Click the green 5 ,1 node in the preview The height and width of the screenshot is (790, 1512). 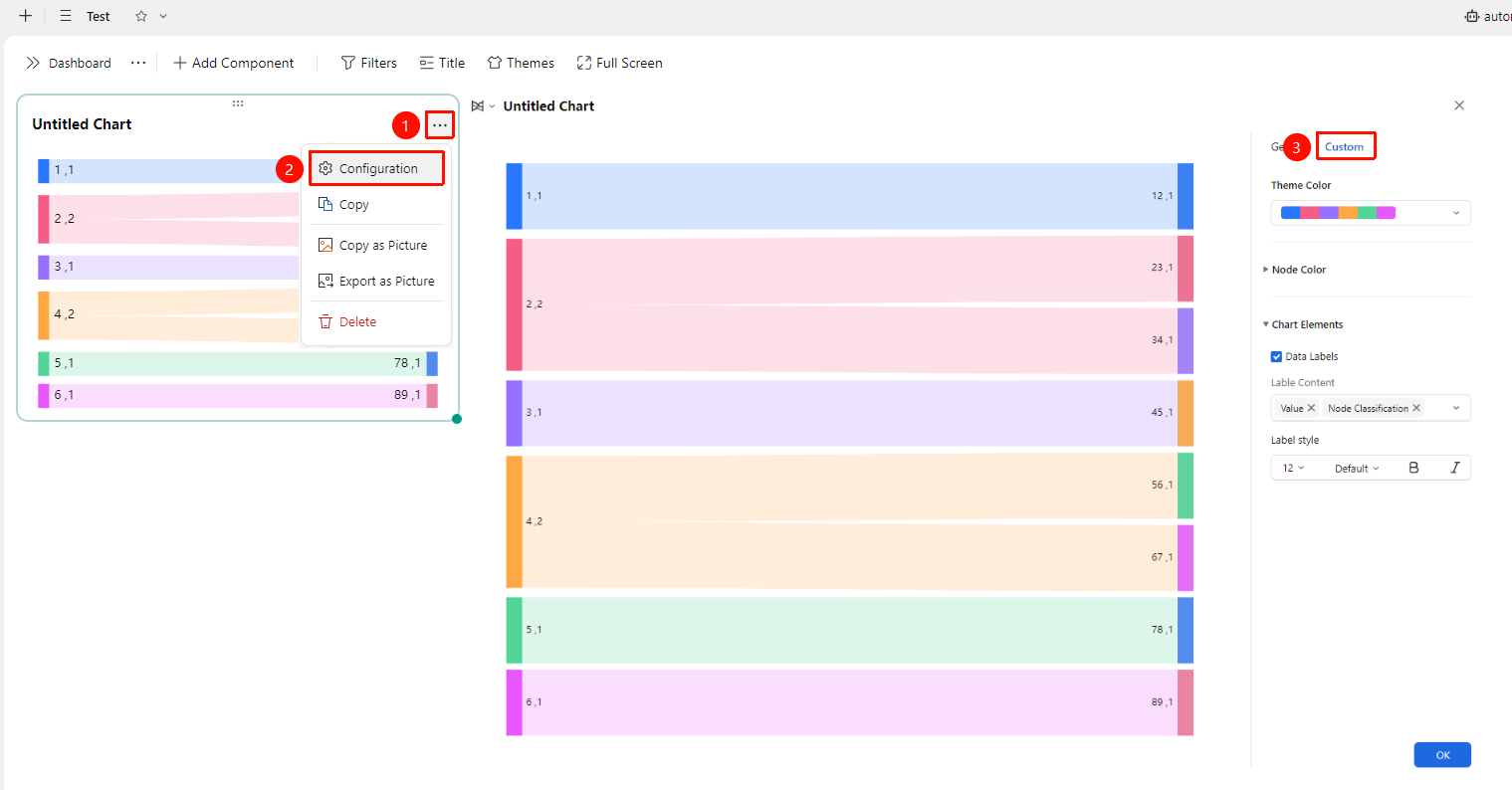pos(514,630)
